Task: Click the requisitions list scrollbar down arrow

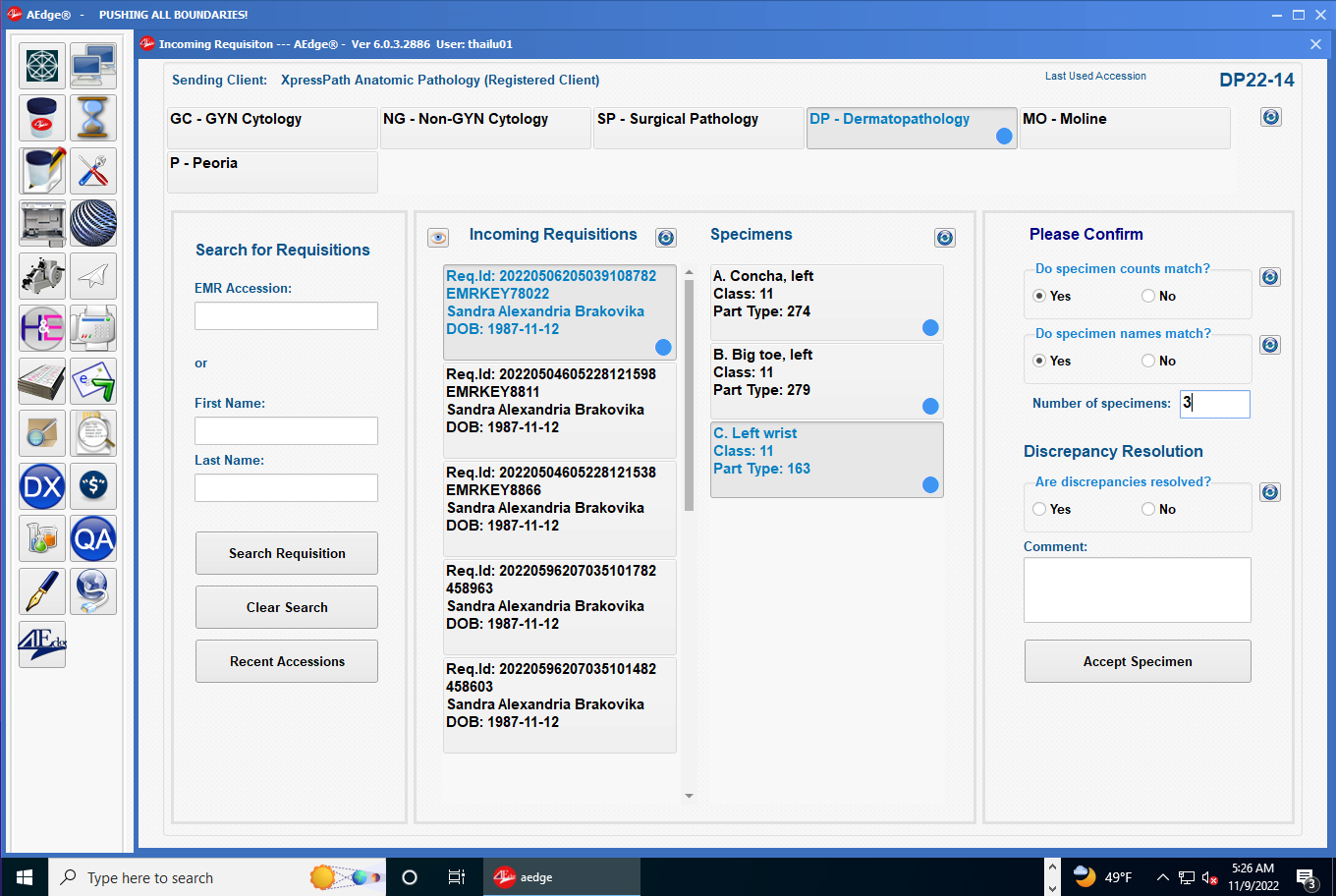Action: point(689,796)
